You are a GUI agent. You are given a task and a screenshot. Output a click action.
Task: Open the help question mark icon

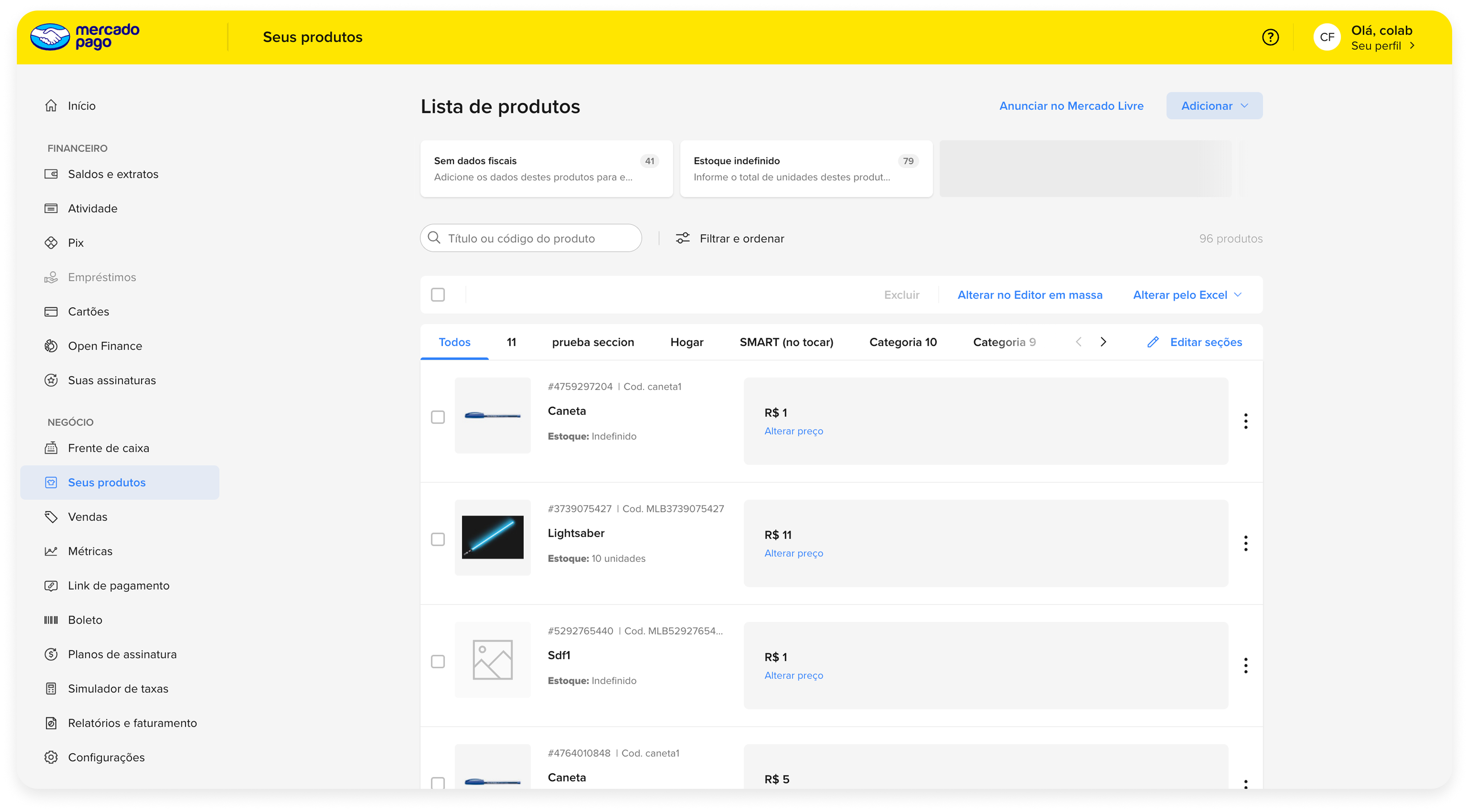1270,37
